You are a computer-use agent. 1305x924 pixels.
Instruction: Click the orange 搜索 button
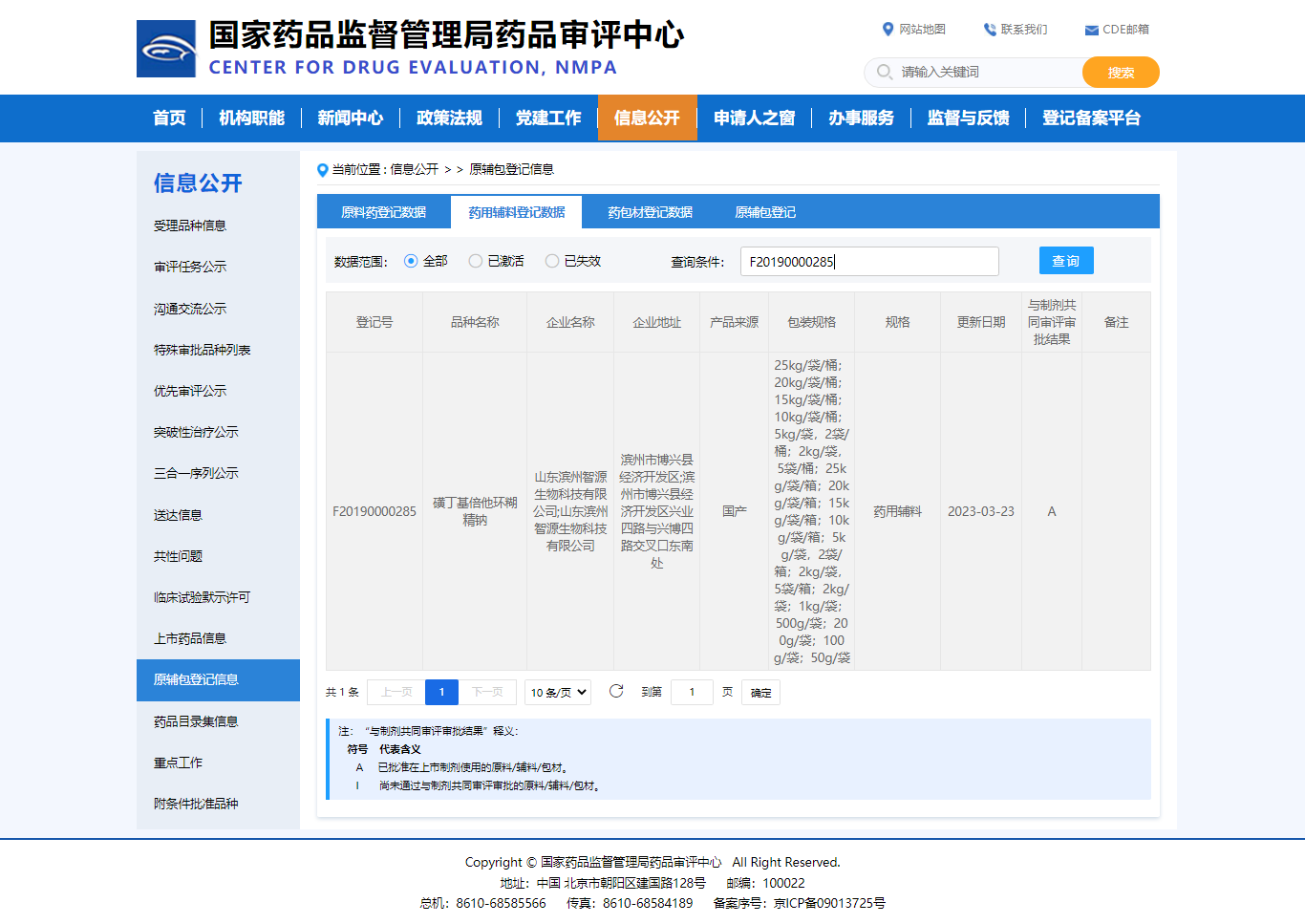point(1121,73)
